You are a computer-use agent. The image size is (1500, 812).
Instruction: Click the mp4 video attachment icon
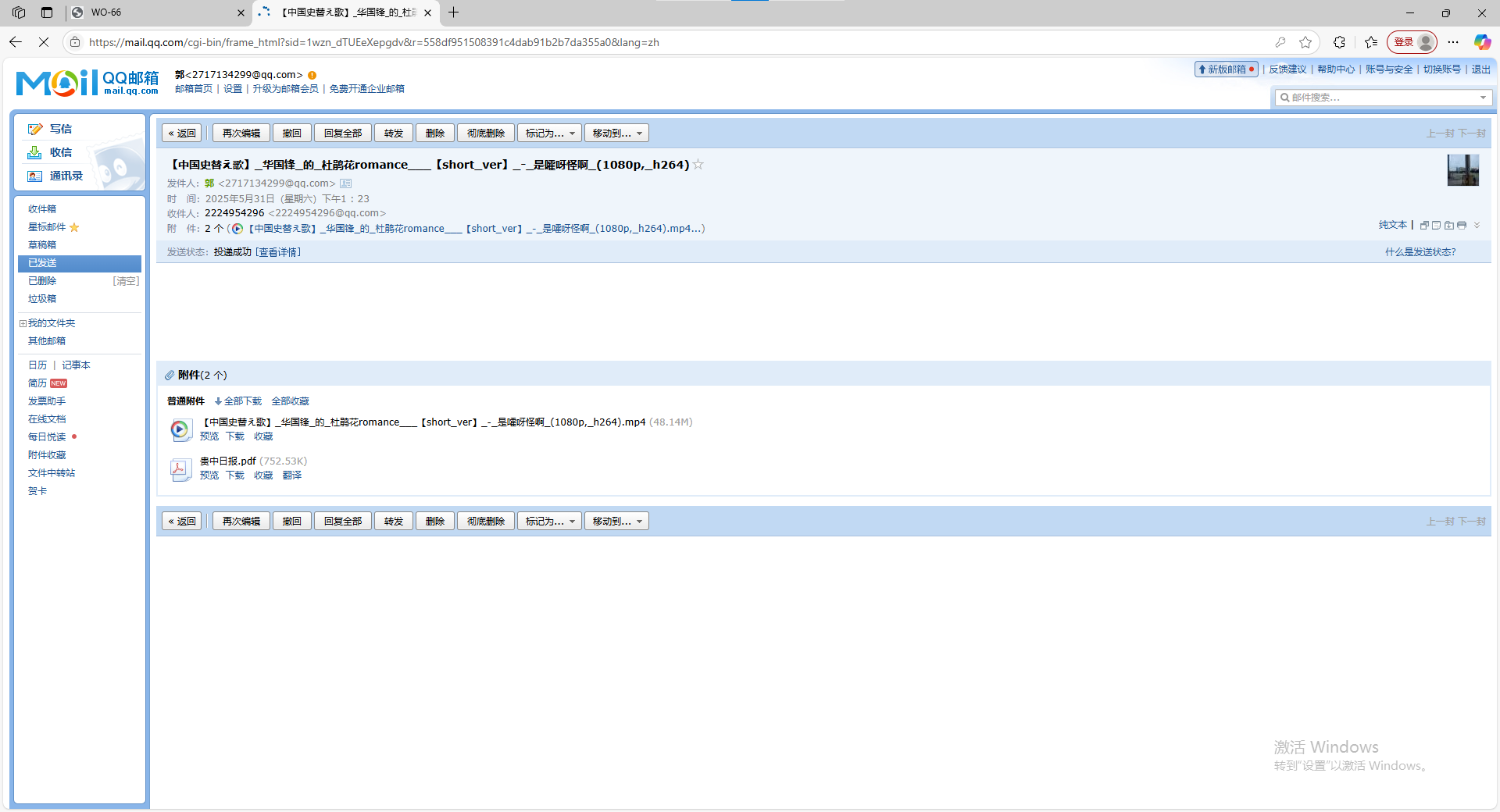180,429
